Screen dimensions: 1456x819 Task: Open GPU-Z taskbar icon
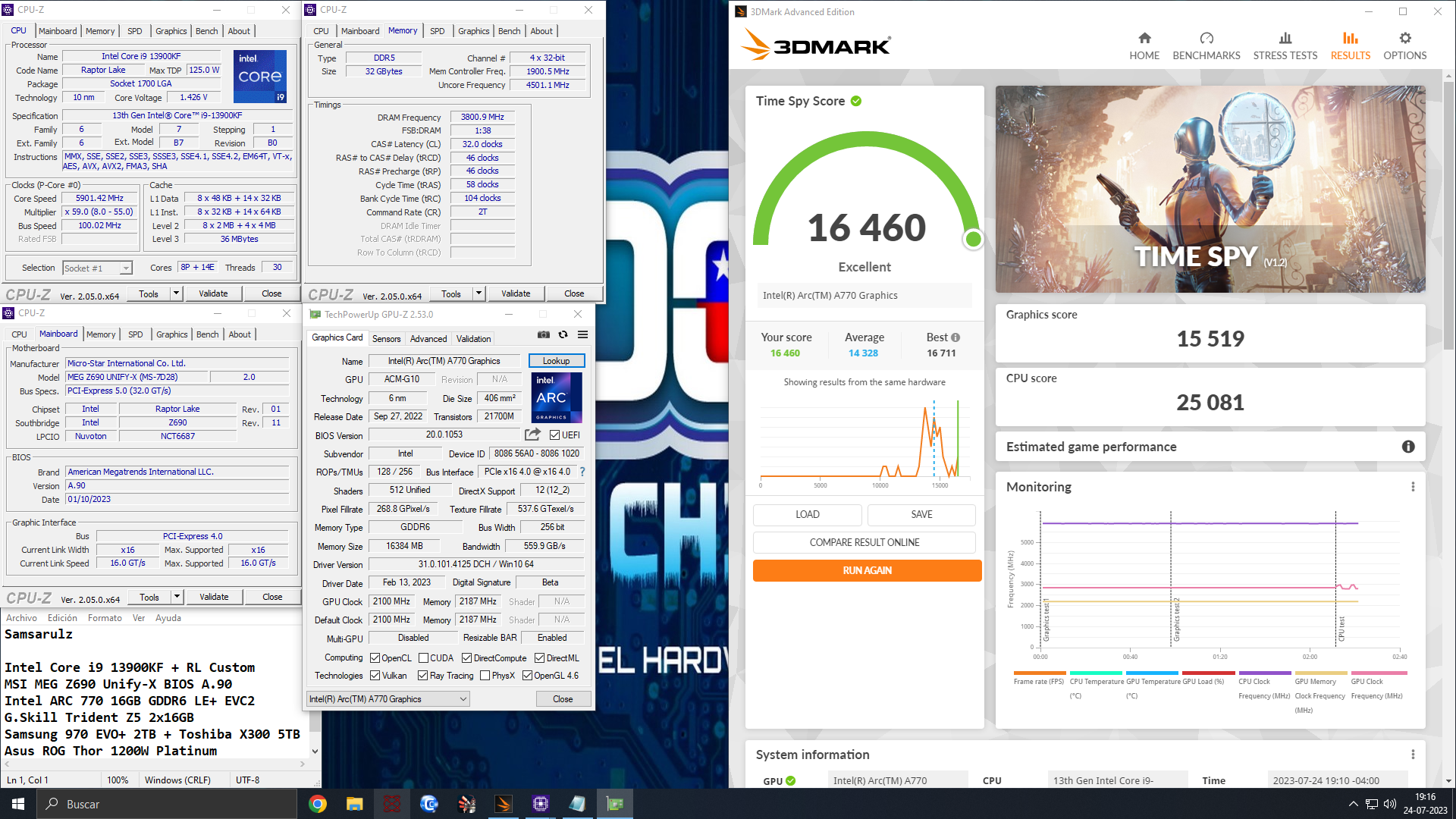[615, 804]
